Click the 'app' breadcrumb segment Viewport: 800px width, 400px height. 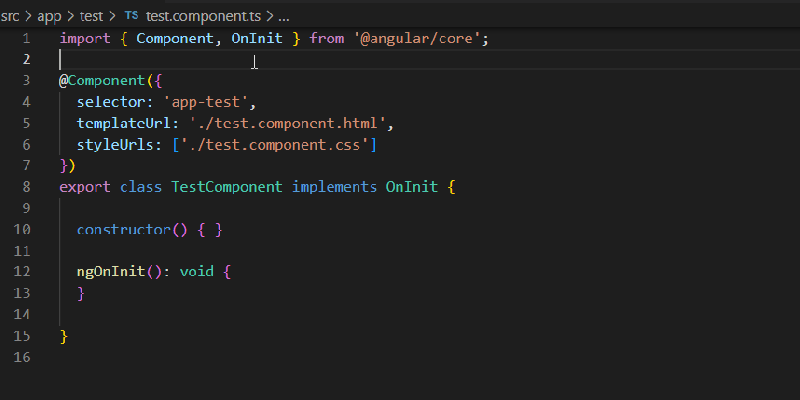tap(49, 16)
